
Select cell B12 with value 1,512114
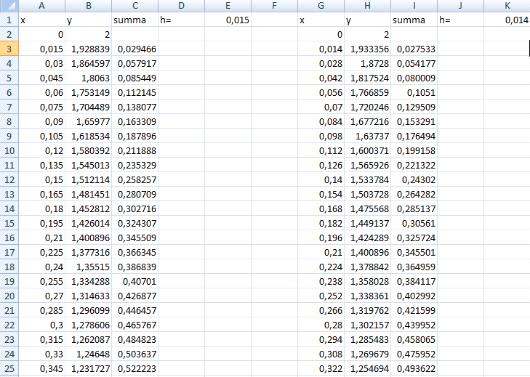(88, 180)
